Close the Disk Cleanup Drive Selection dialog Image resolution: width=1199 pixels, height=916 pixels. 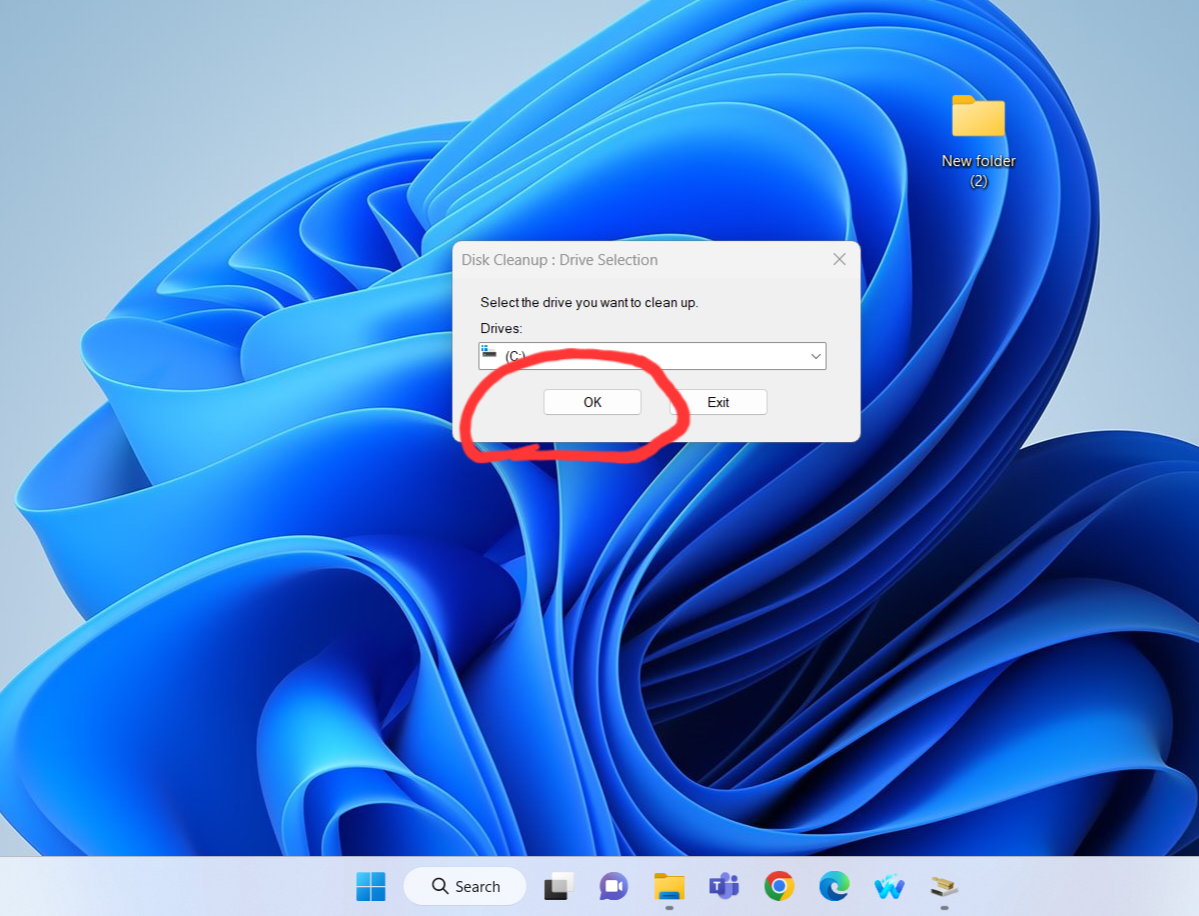[839, 260]
